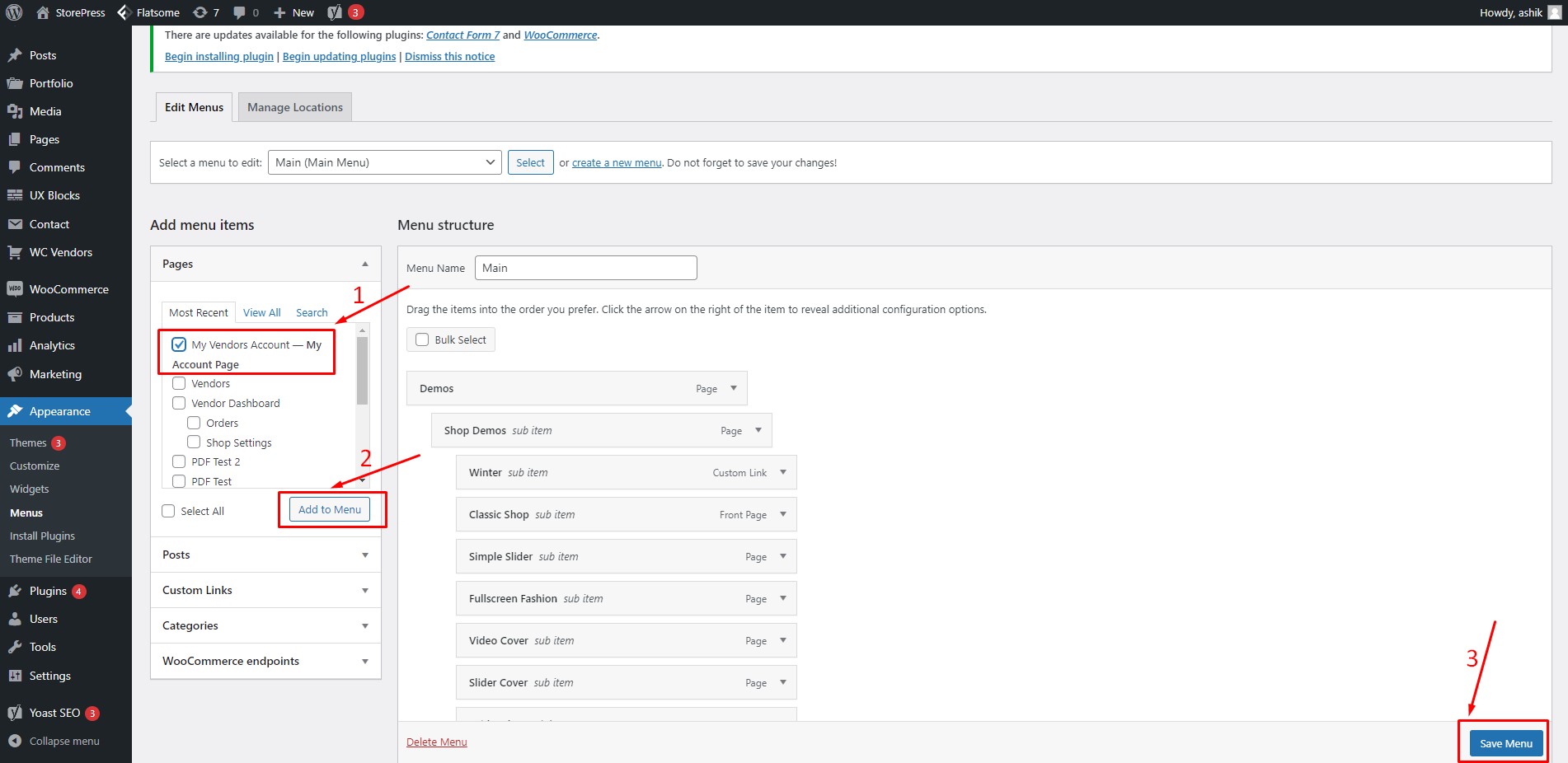Open the updates icon in admin bar

pos(200,12)
